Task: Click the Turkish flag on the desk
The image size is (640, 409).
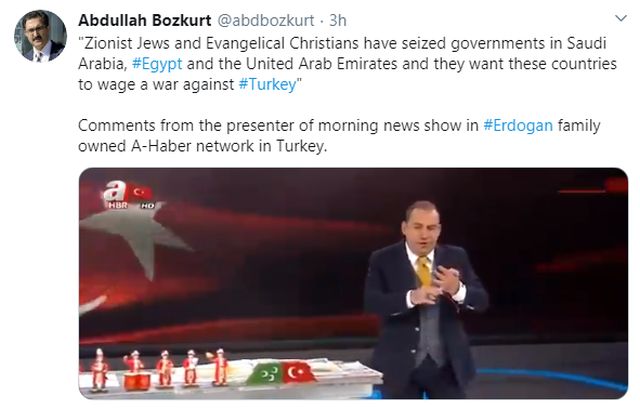Action: tap(298, 372)
